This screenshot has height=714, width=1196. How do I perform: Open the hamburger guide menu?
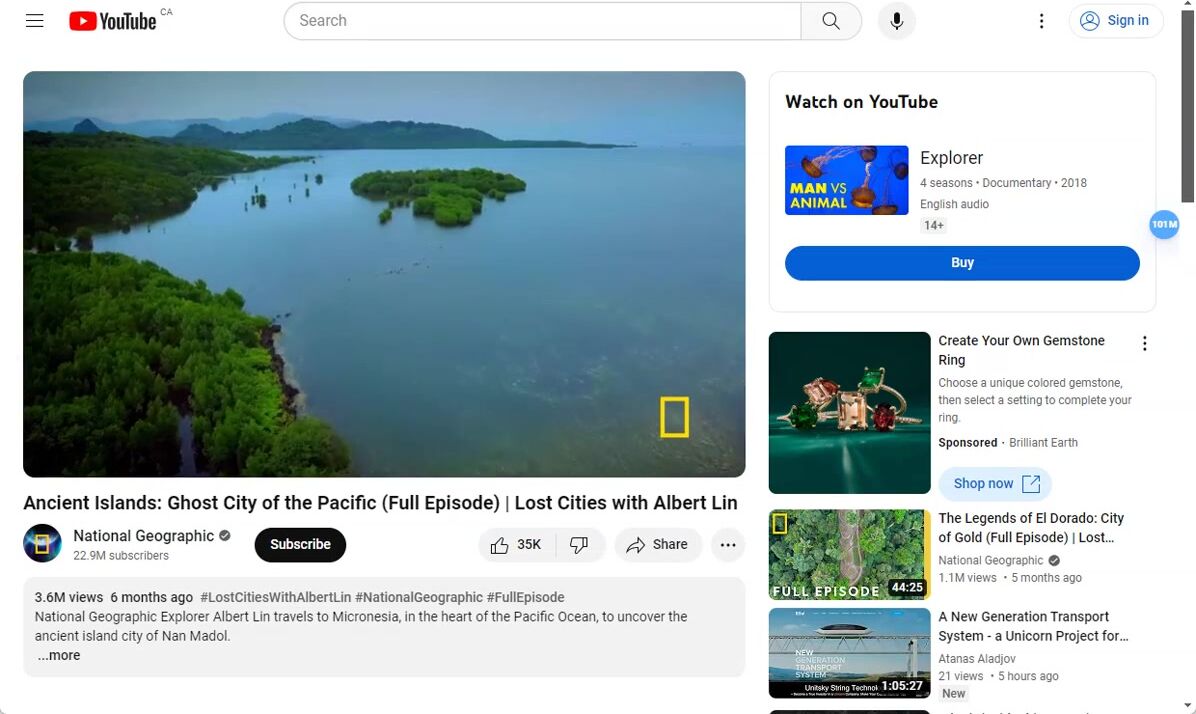[x=34, y=21]
